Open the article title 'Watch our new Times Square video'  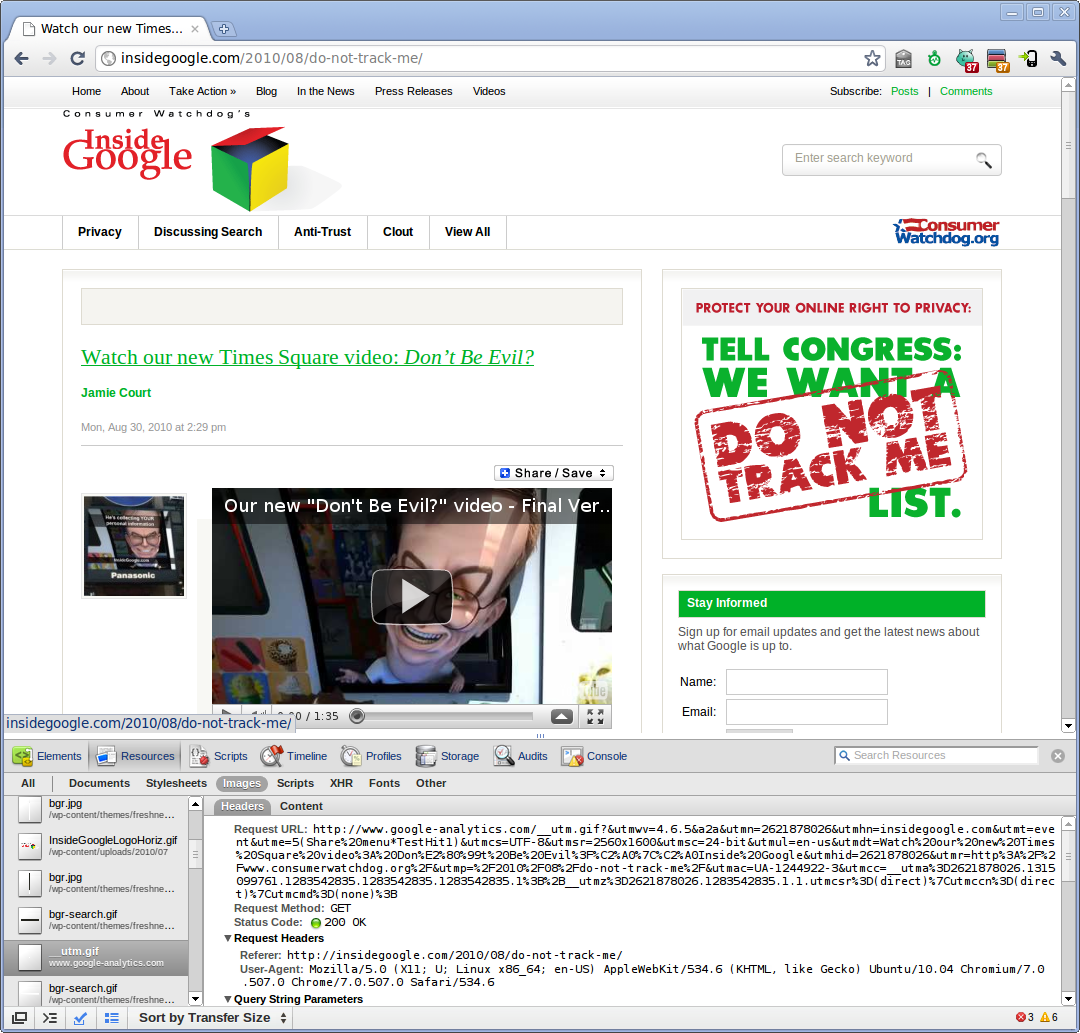click(308, 357)
